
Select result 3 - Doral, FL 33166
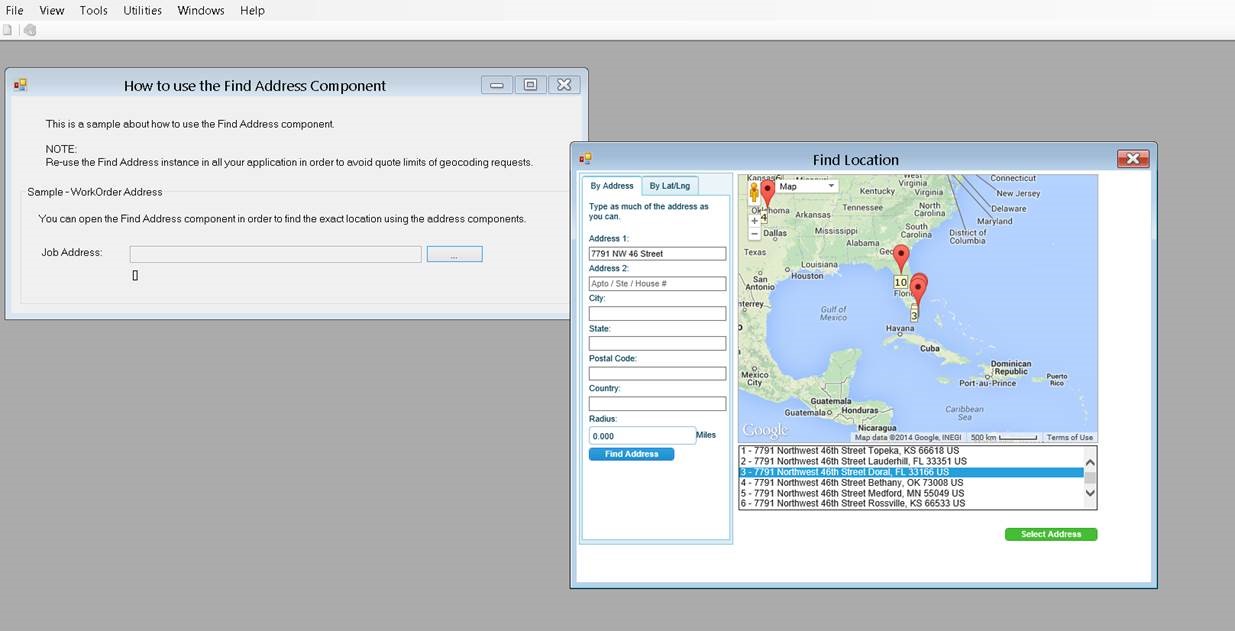coord(911,472)
